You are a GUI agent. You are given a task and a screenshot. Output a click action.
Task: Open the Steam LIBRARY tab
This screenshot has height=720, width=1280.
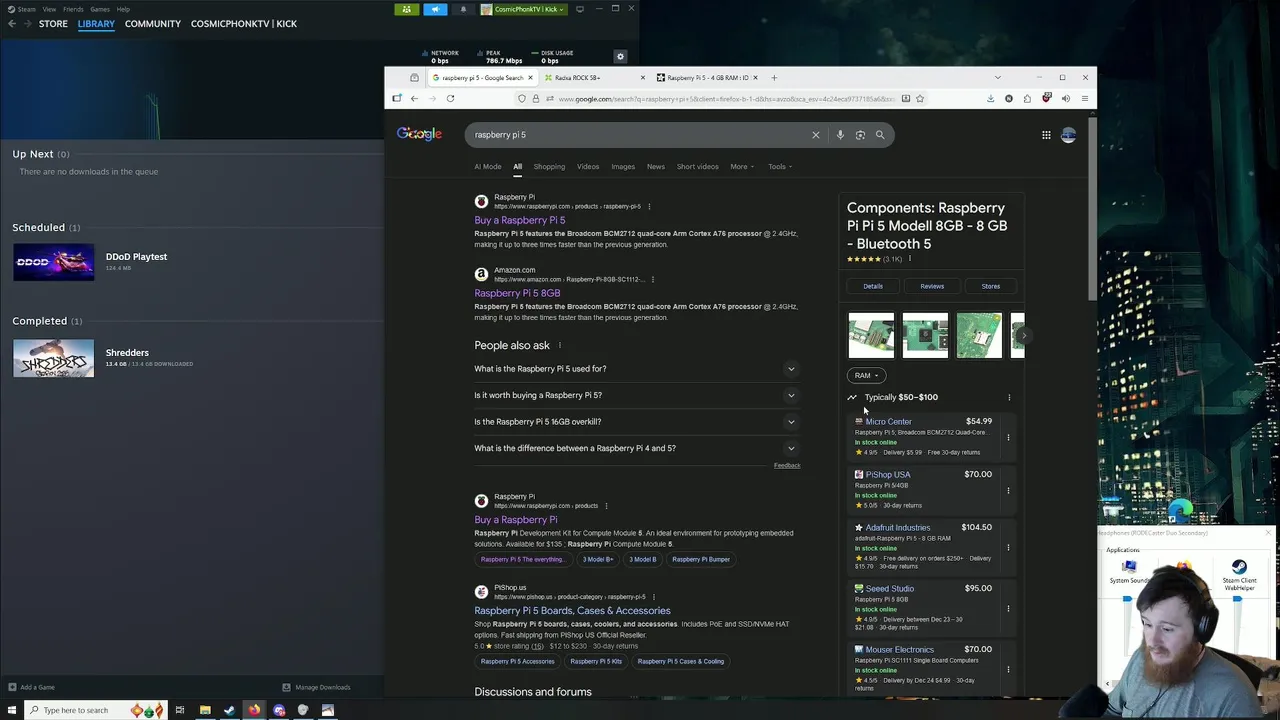click(96, 24)
